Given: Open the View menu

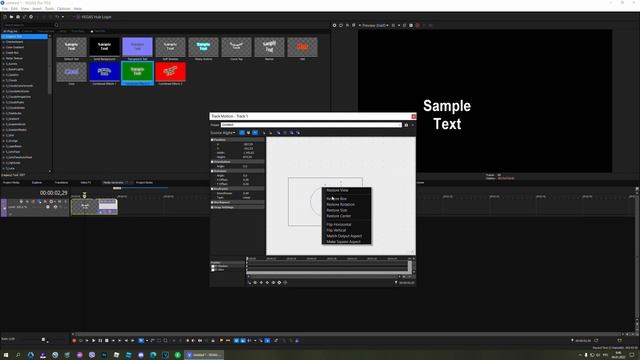Looking at the screenshot, I should (25, 9).
